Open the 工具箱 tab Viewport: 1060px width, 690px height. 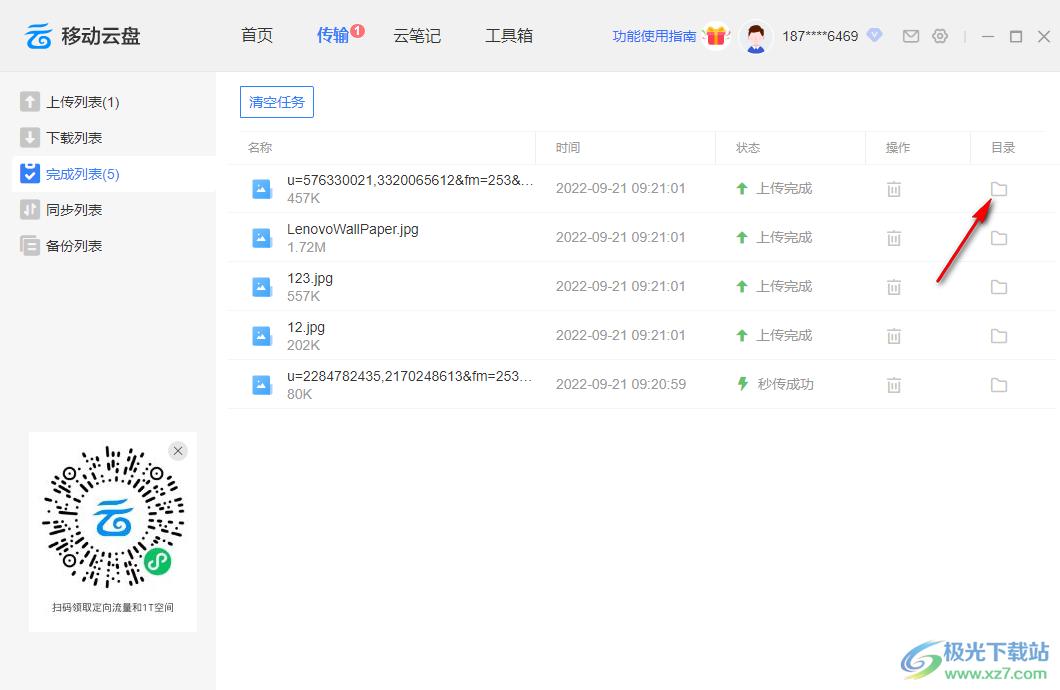tap(509, 36)
